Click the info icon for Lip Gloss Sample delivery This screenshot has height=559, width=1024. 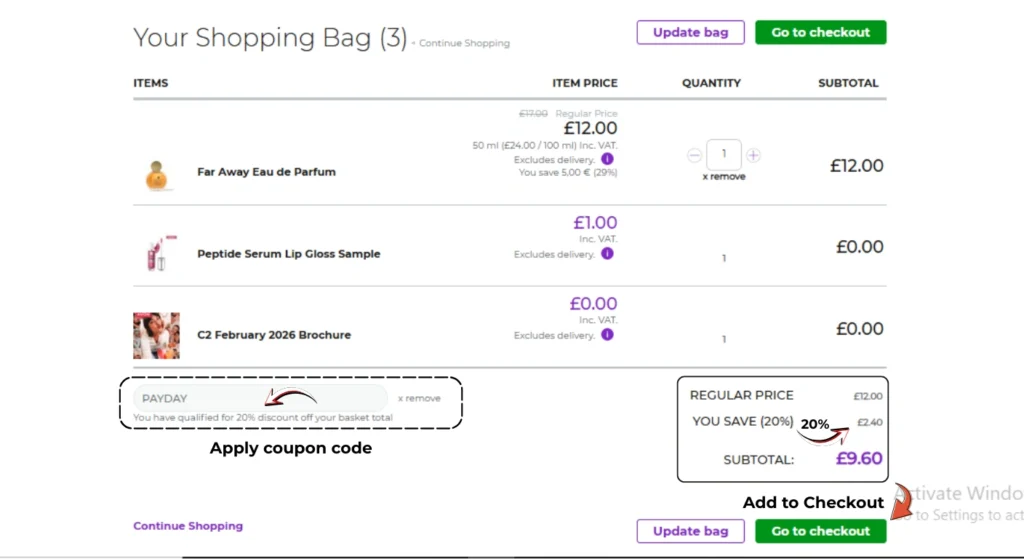pyautogui.click(x=608, y=254)
